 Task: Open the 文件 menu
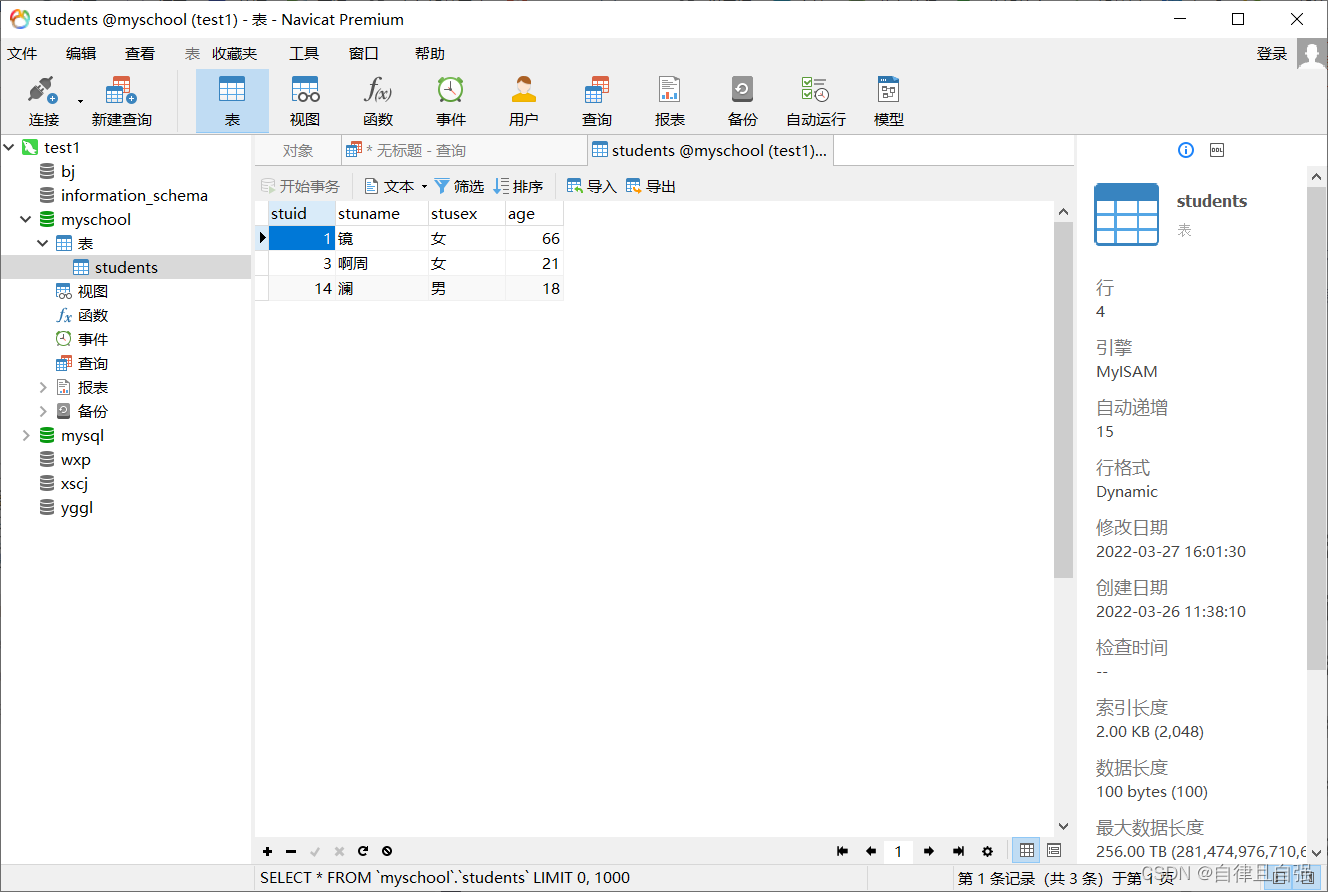pyautogui.click(x=22, y=54)
